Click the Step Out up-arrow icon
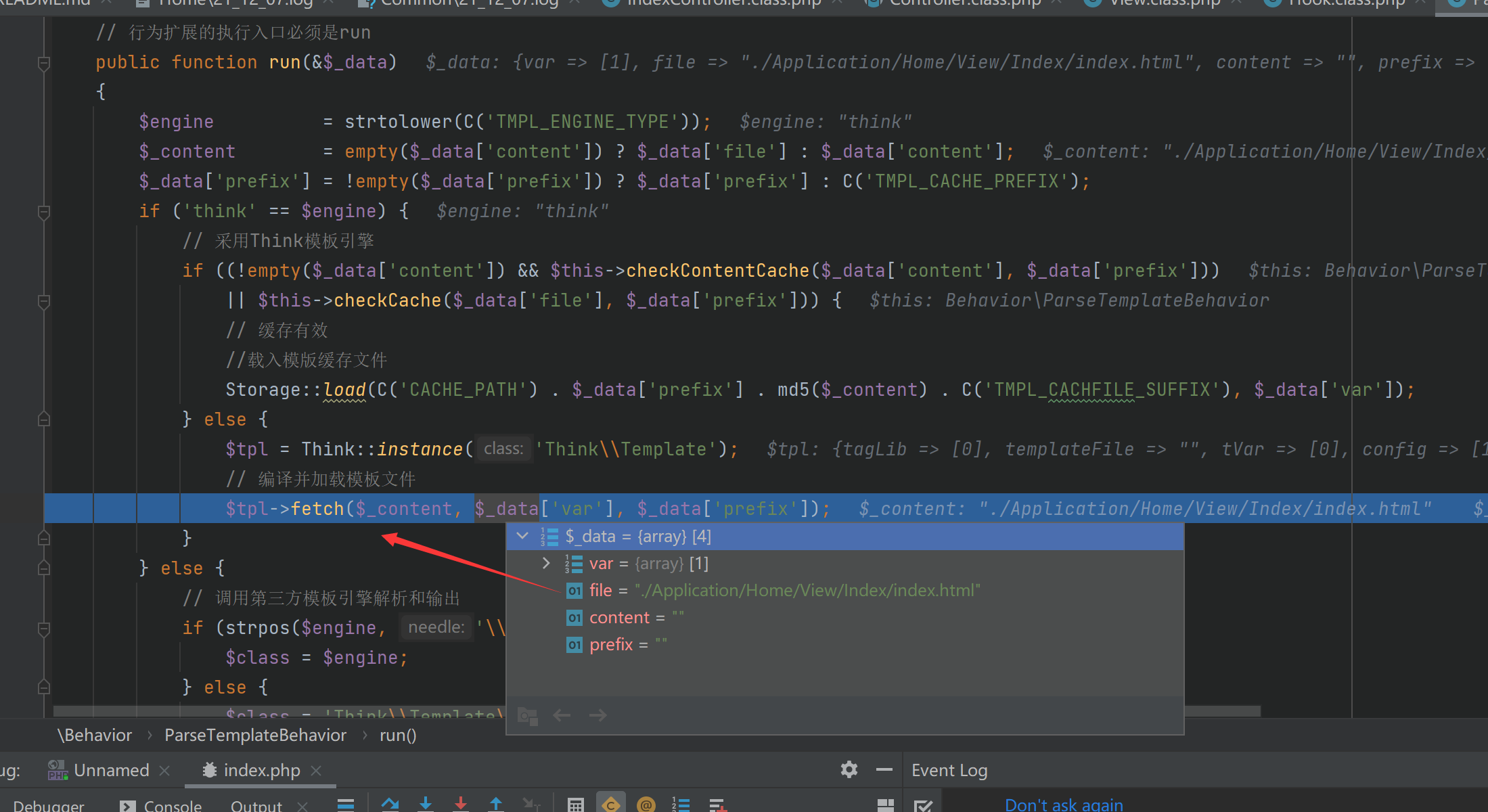Screen dimensions: 1488x812 pyautogui.click(x=496, y=804)
